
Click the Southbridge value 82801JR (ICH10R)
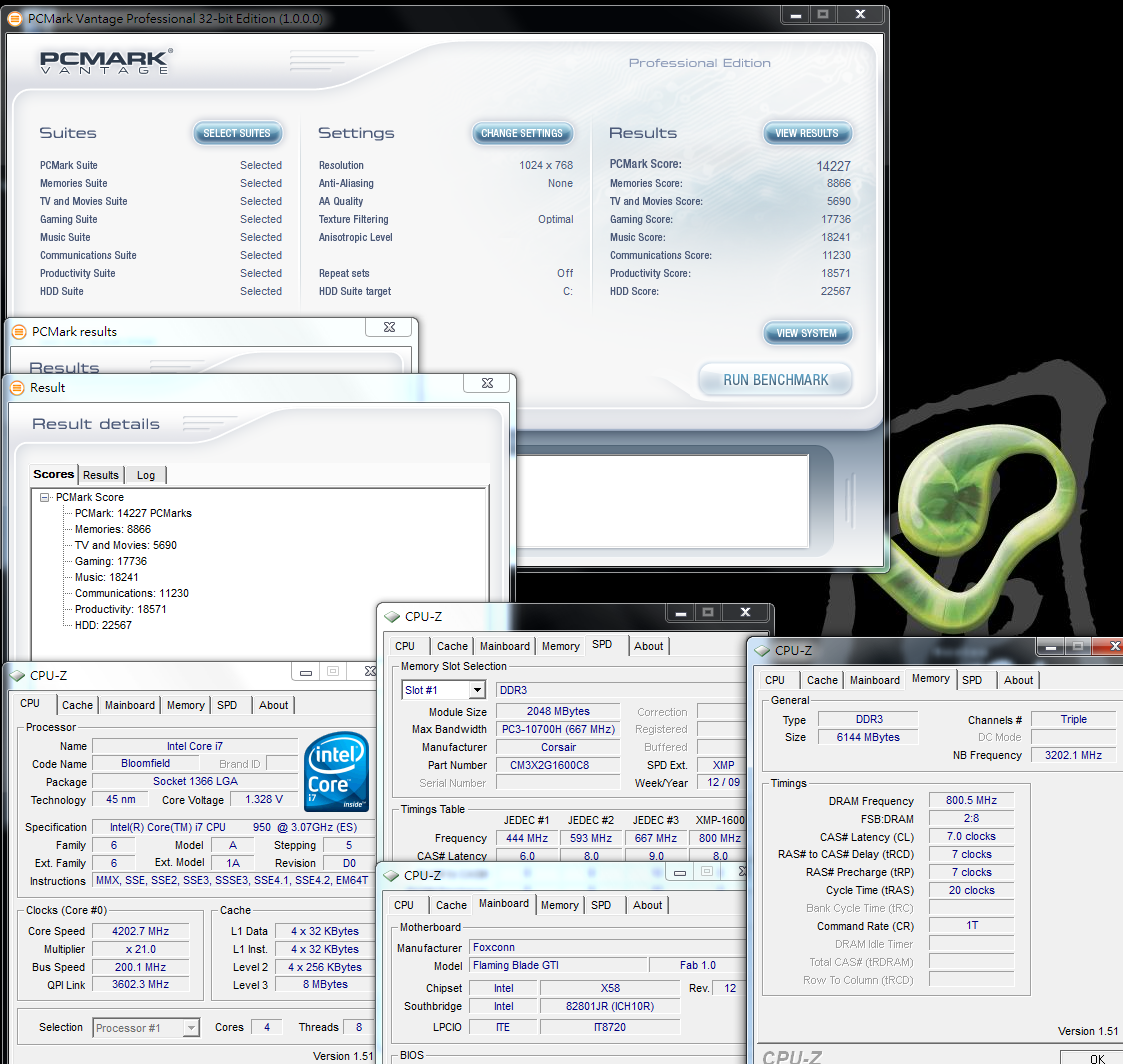point(609,1006)
